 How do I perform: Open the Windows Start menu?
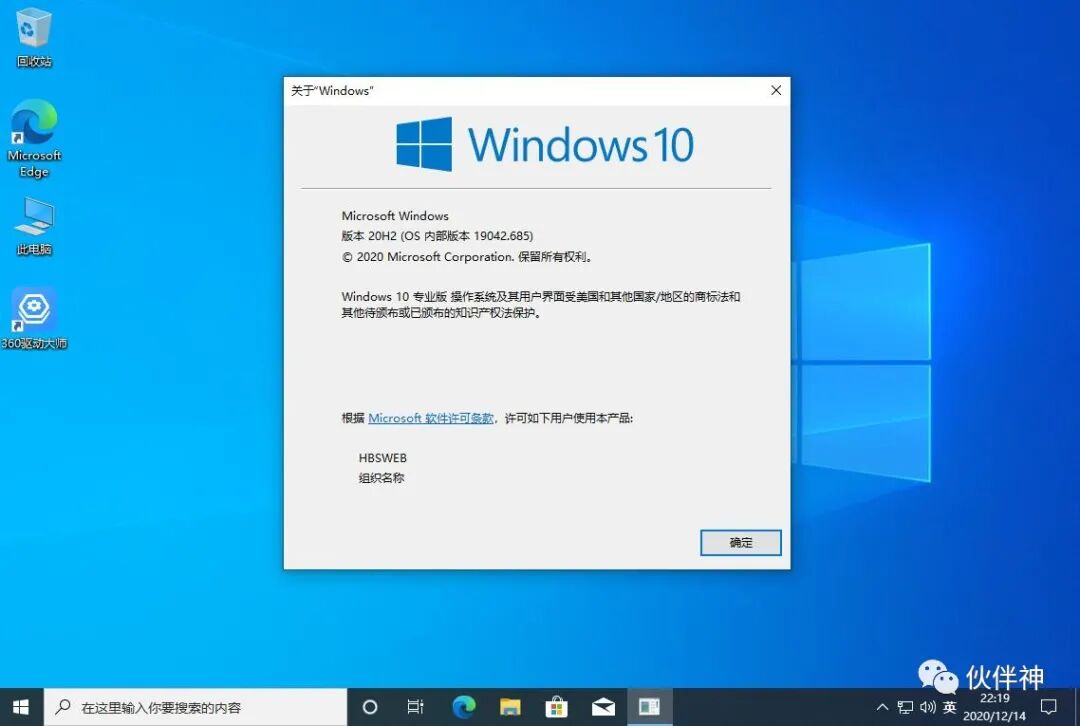tap(21, 707)
